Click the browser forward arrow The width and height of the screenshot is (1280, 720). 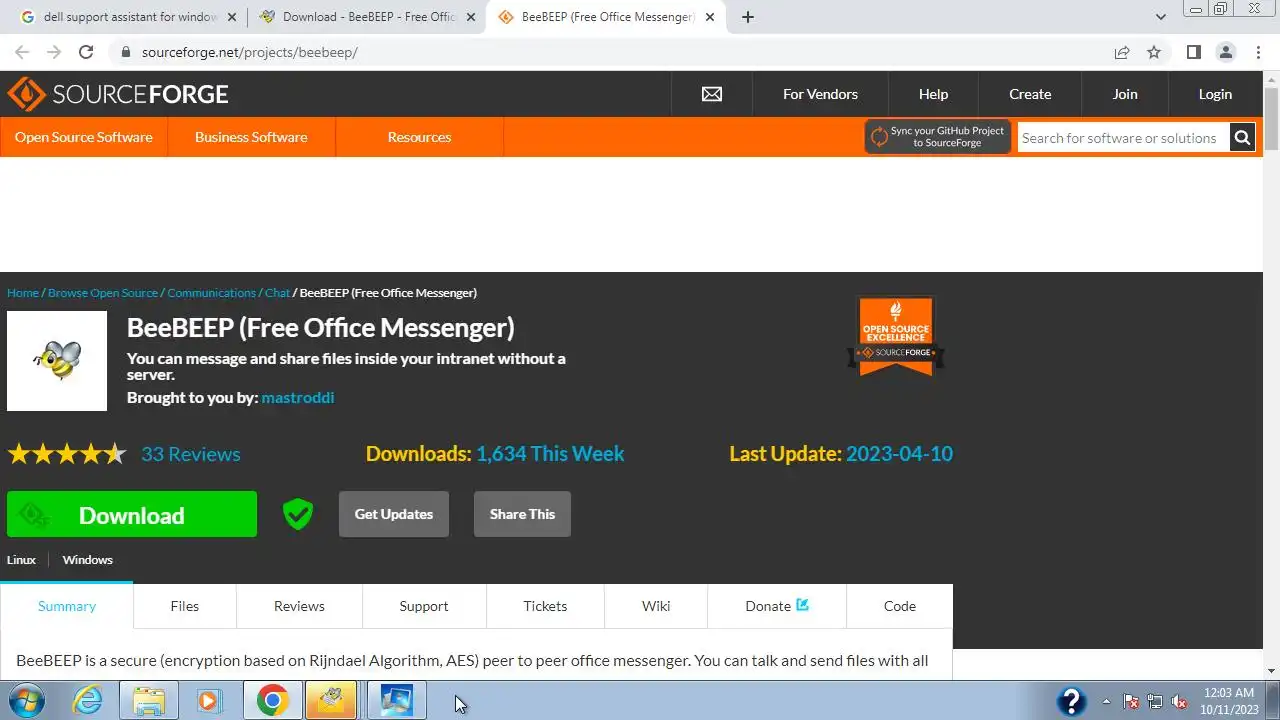click(x=54, y=52)
